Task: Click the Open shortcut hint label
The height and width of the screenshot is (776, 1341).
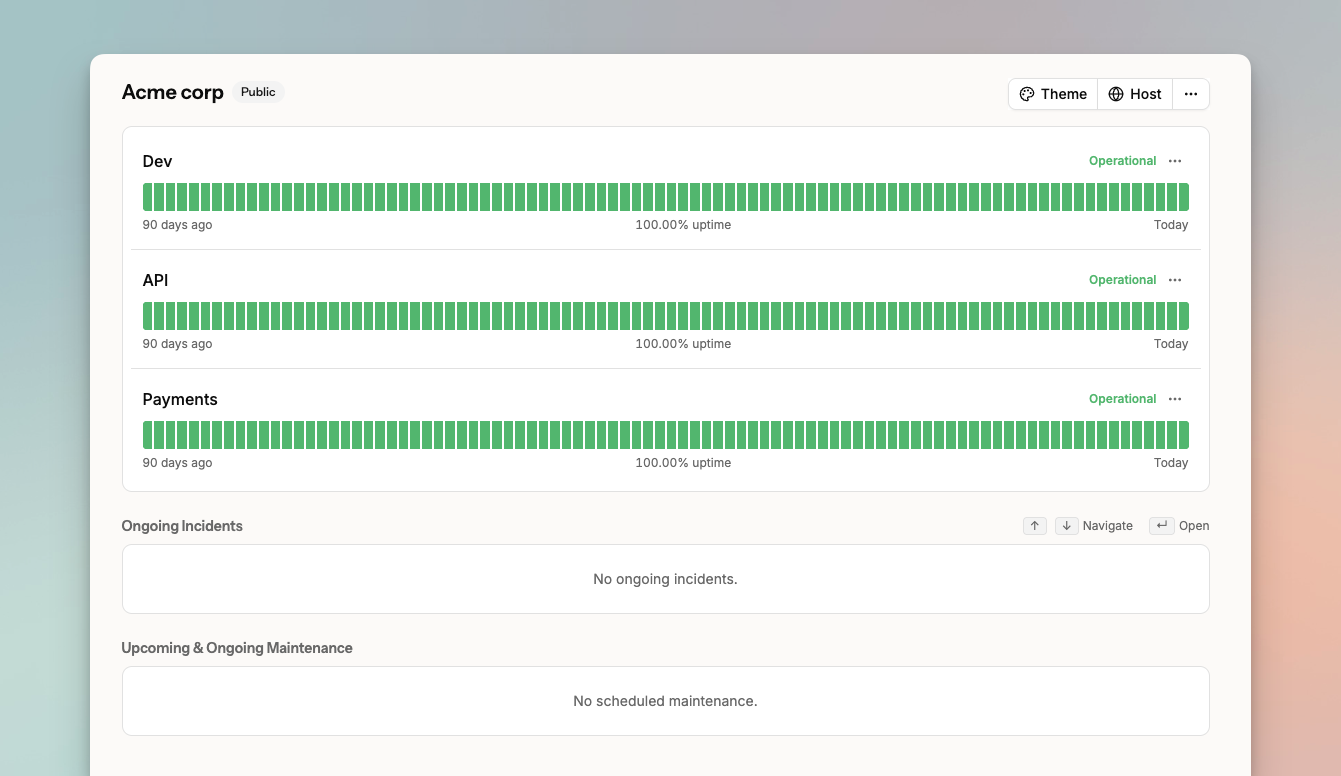Action: click(x=1194, y=526)
